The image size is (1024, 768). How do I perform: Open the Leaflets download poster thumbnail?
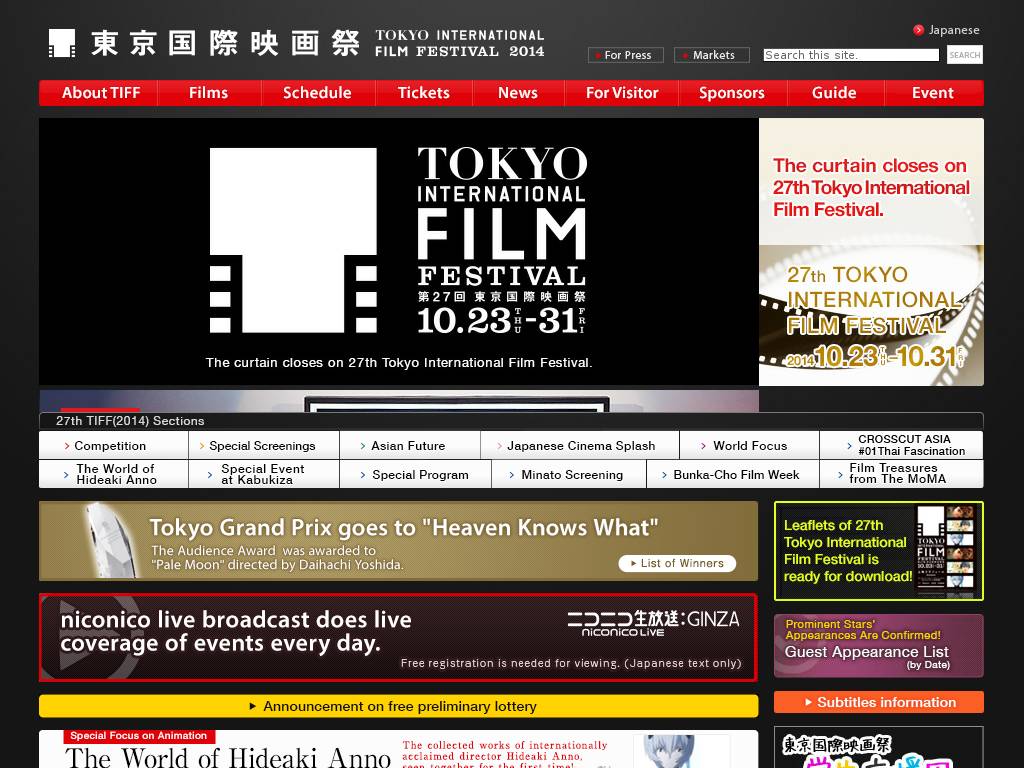tap(944, 551)
